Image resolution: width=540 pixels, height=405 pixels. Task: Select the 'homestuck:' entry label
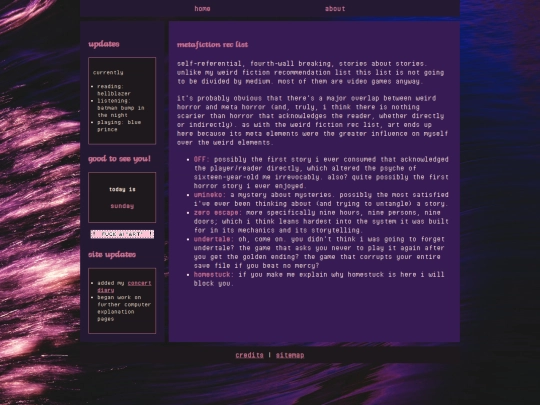click(214, 274)
